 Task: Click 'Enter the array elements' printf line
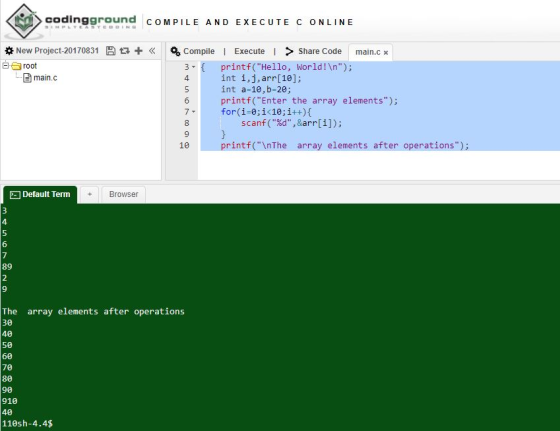(x=309, y=101)
